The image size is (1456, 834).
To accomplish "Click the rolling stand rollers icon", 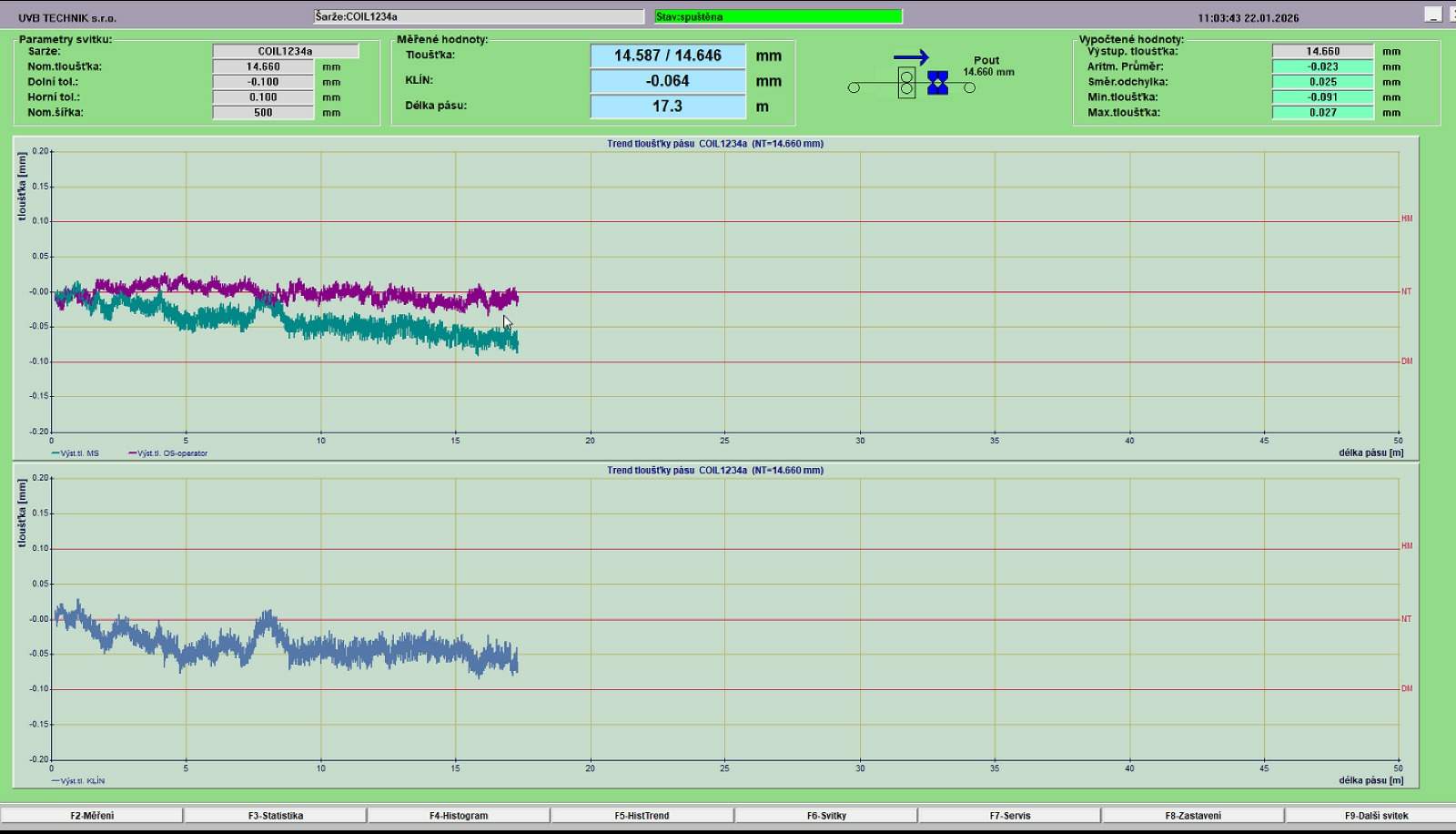I will coord(906,83).
